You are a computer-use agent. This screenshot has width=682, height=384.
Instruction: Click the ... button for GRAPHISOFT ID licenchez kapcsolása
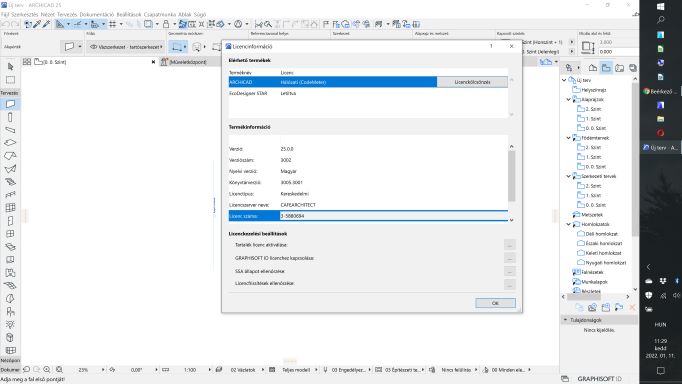pyautogui.click(x=510, y=258)
